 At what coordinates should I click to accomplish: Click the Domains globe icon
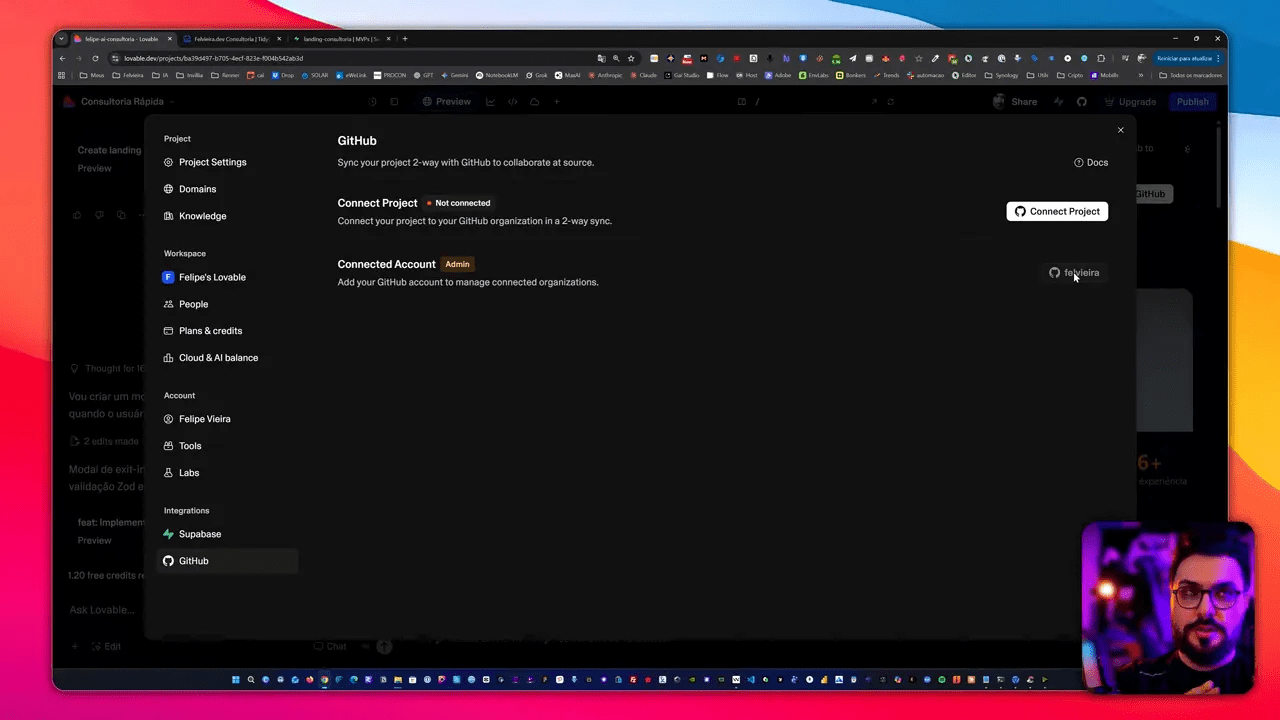tap(168, 189)
